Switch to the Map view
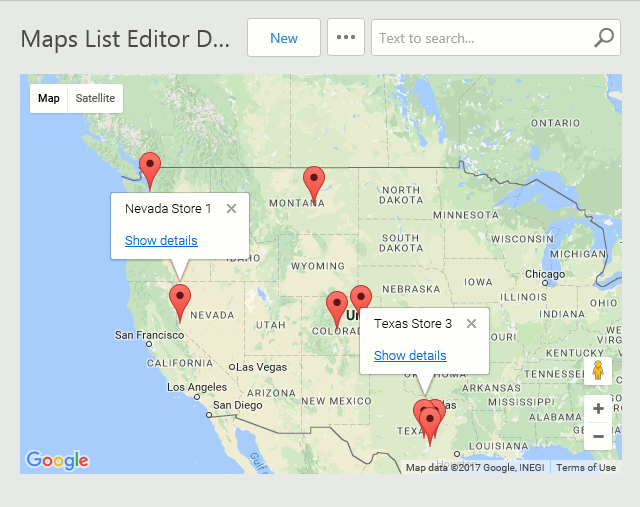640x507 pixels. (x=49, y=98)
